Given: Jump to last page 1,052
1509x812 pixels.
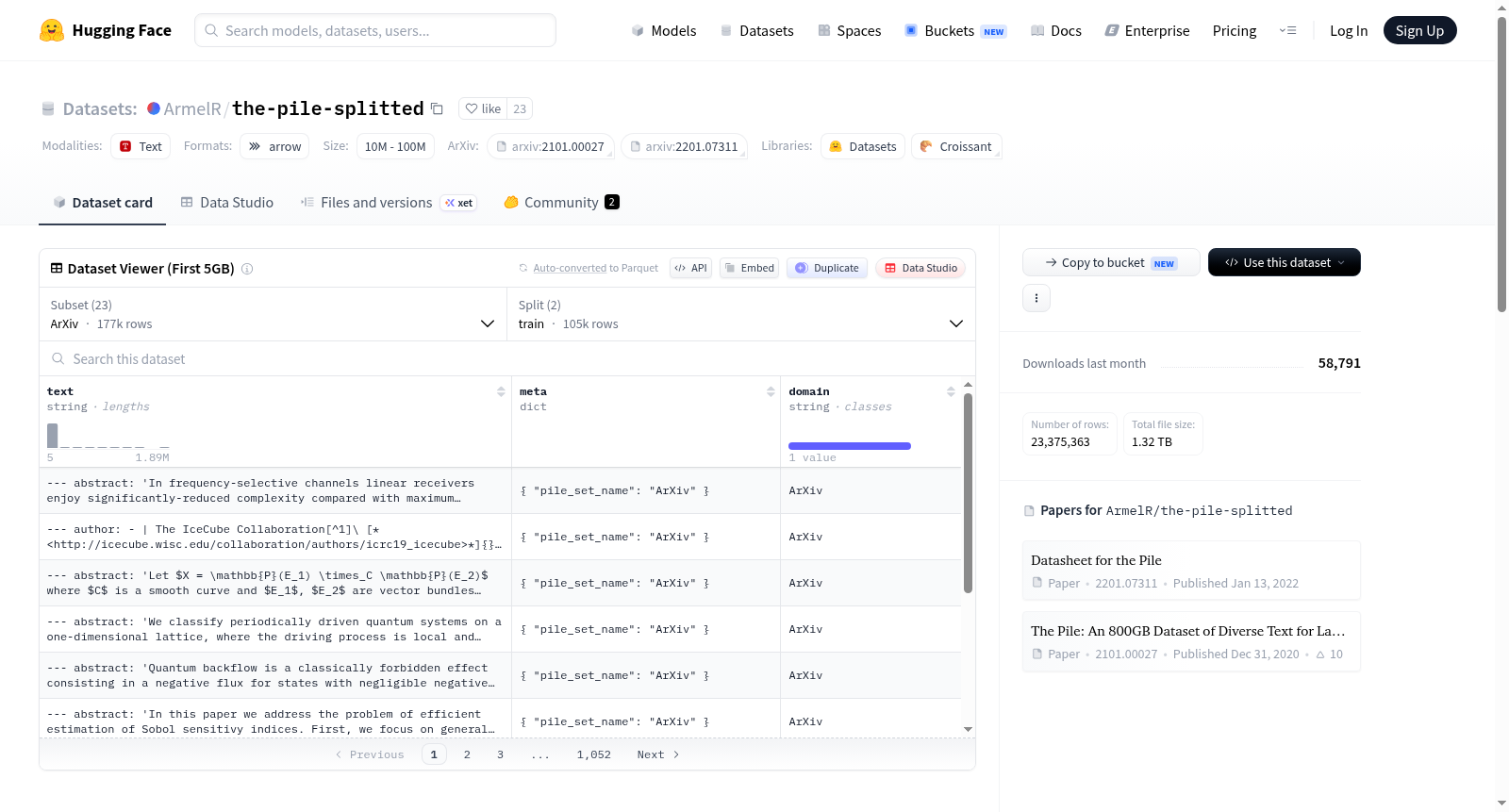Looking at the screenshot, I should (594, 754).
